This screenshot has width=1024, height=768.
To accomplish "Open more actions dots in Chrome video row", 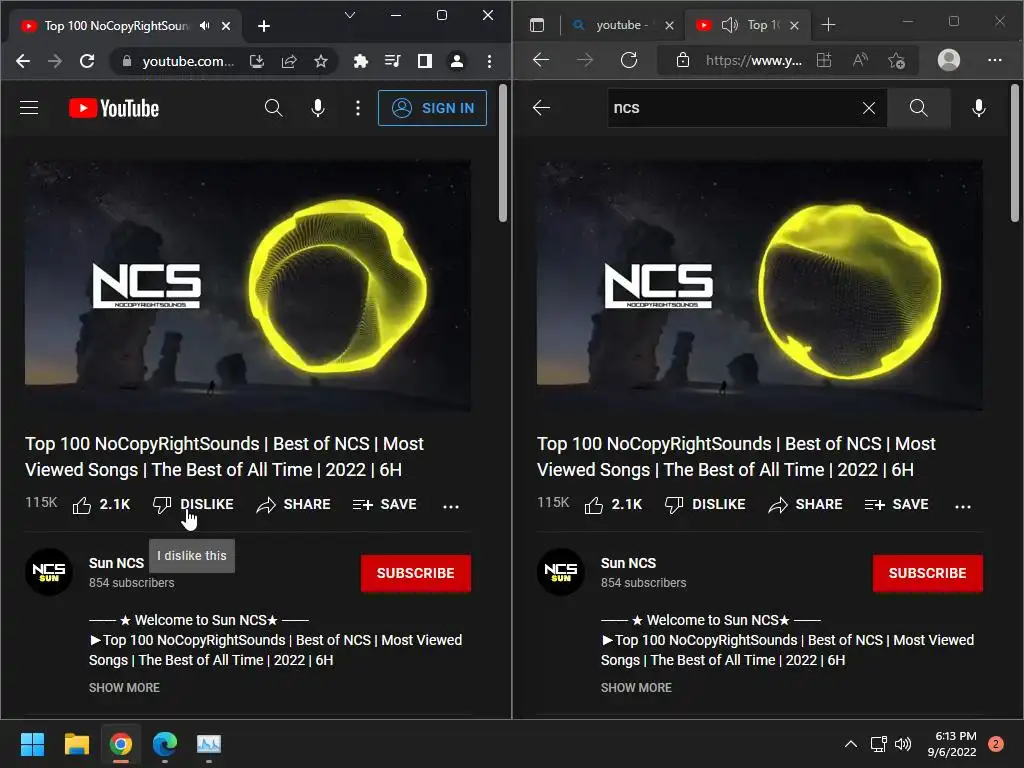I will (x=451, y=506).
